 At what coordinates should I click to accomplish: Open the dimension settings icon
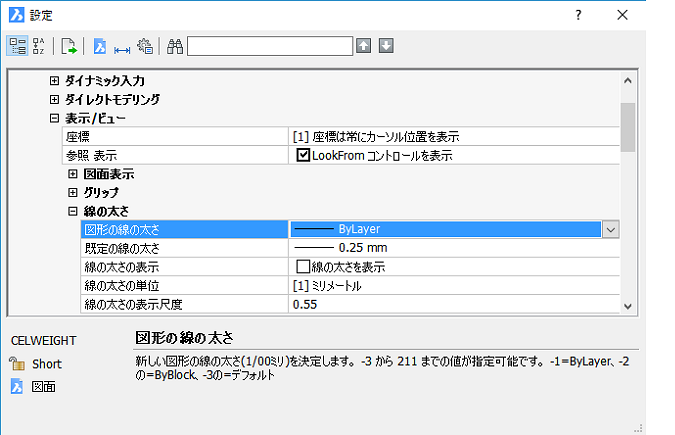tap(122, 46)
